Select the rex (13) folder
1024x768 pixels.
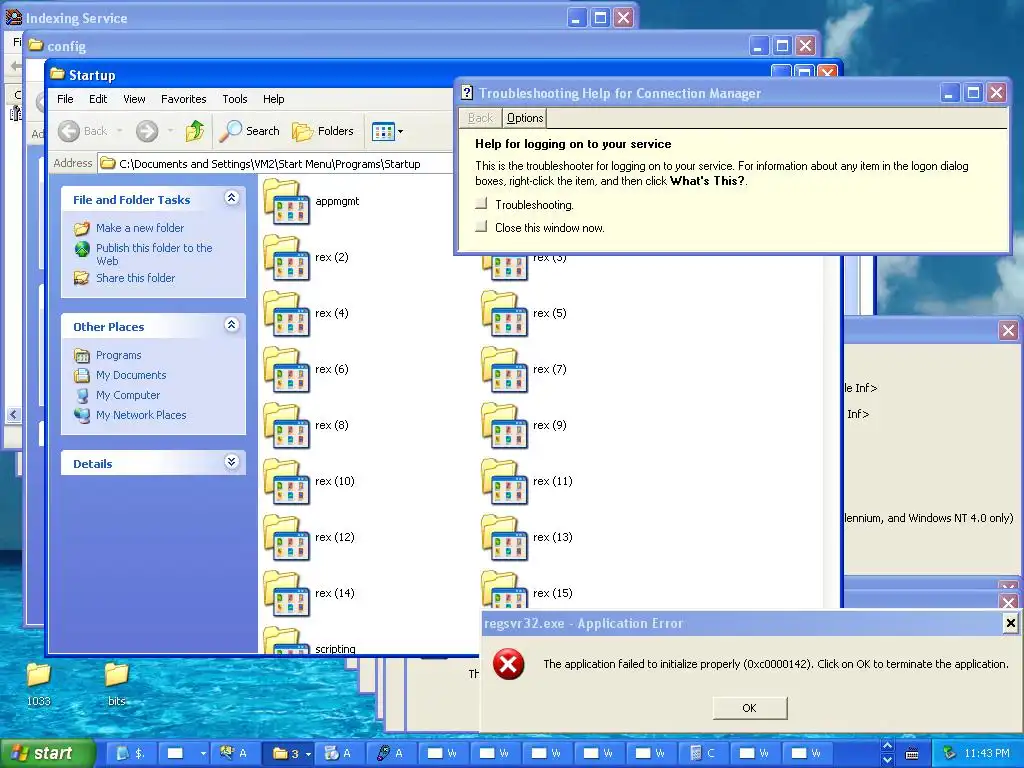(x=504, y=538)
